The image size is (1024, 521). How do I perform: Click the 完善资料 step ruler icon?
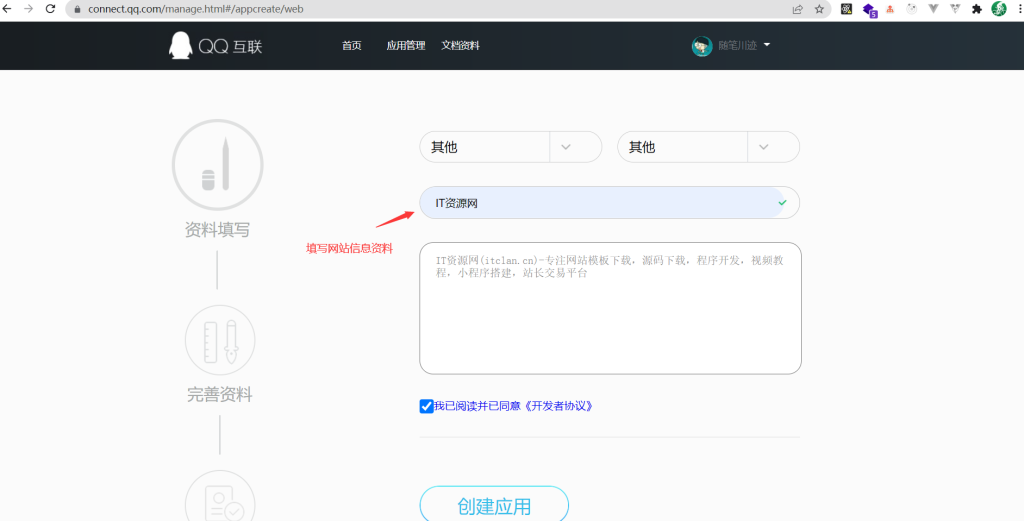pyautogui.click(x=220, y=339)
